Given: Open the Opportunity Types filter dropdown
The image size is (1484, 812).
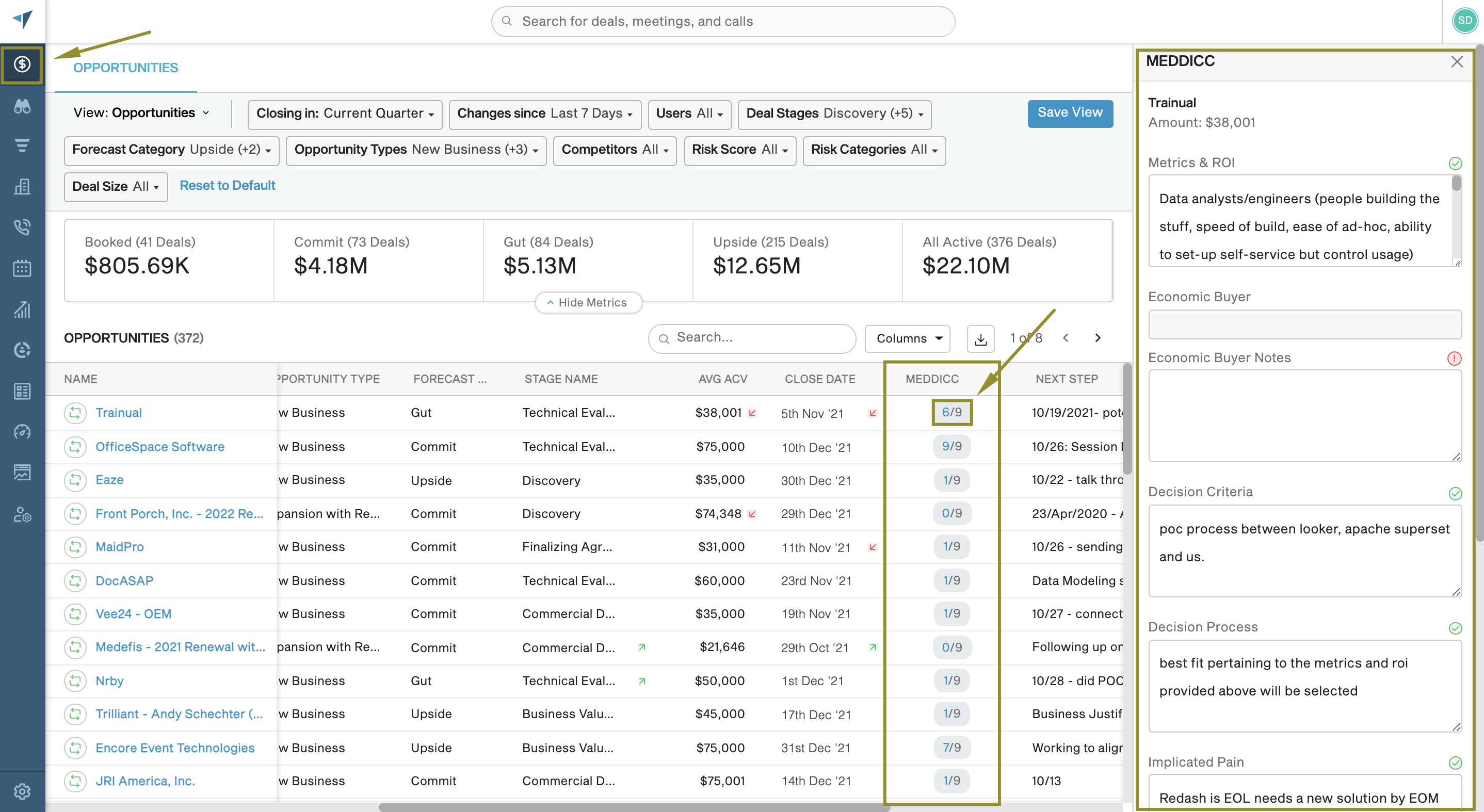Looking at the screenshot, I should pos(416,150).
